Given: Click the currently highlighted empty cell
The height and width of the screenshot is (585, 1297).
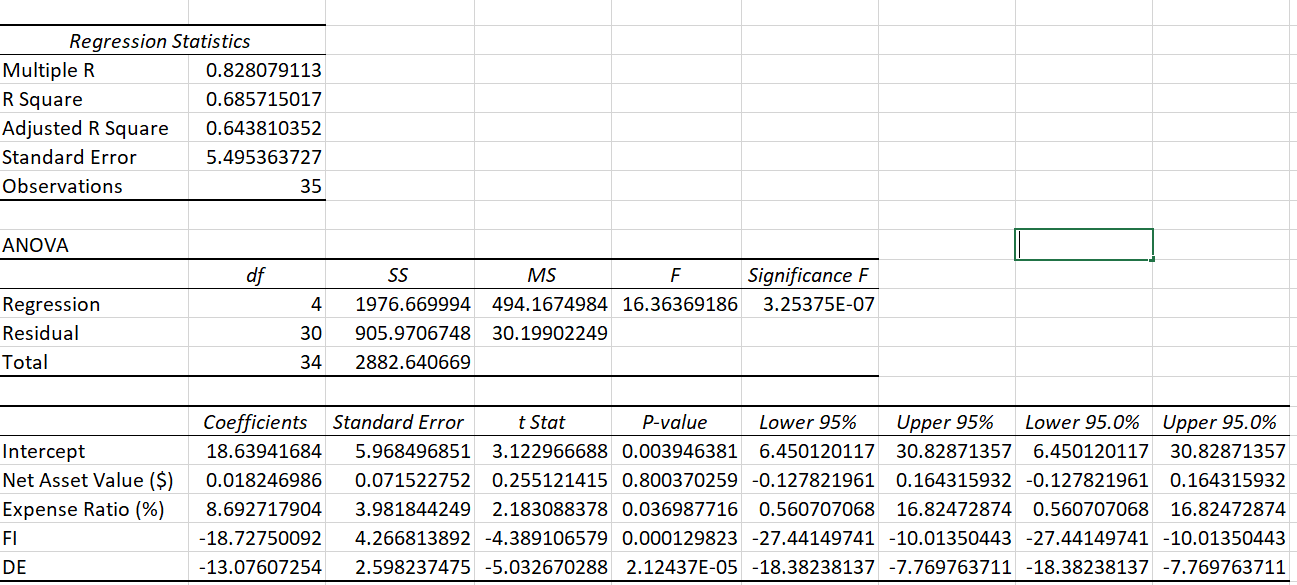Looking at the screenshot, I should pos(1083,243).
